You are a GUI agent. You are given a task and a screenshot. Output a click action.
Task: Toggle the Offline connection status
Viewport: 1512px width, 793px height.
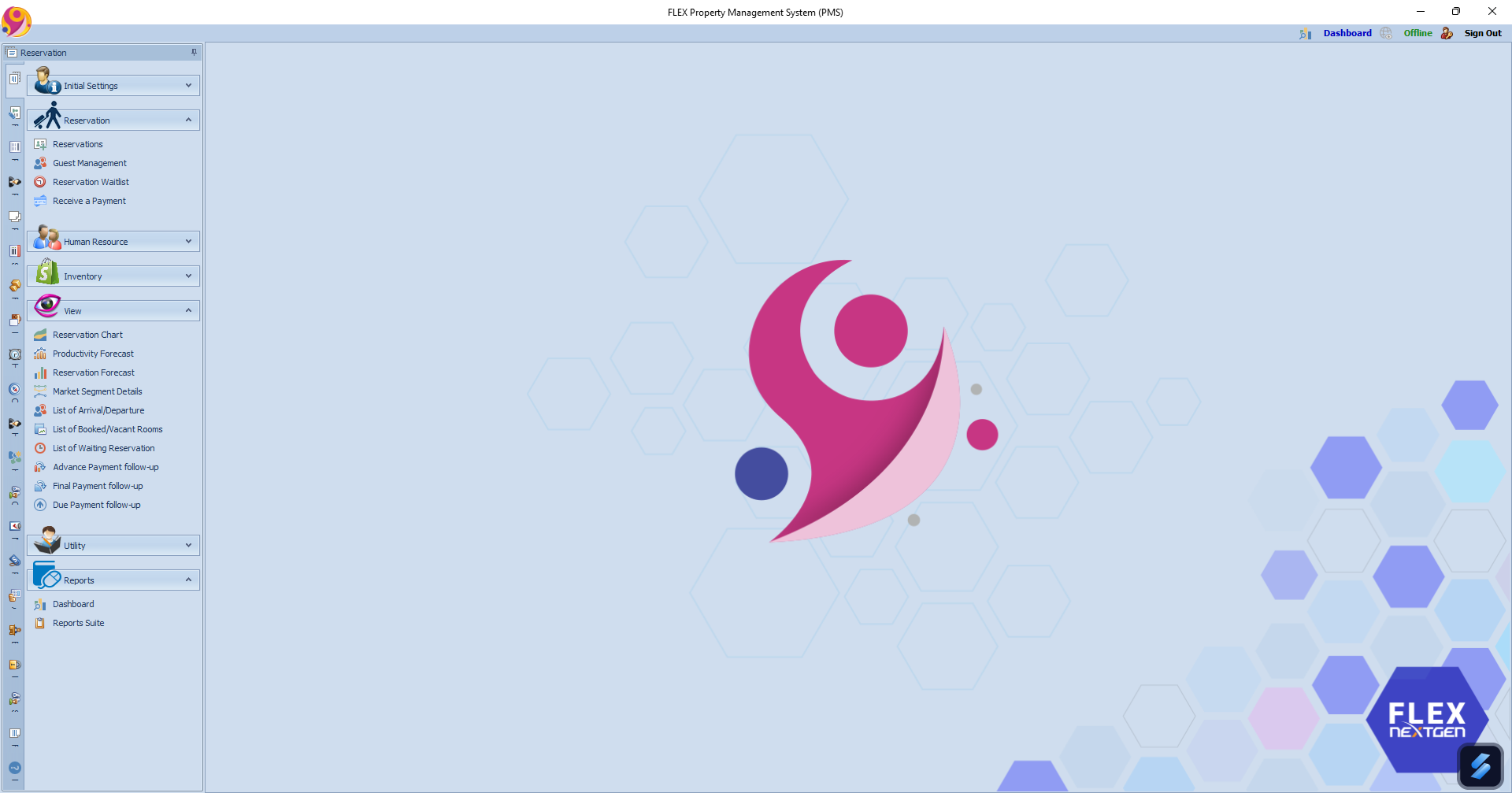coord(1417,33)
